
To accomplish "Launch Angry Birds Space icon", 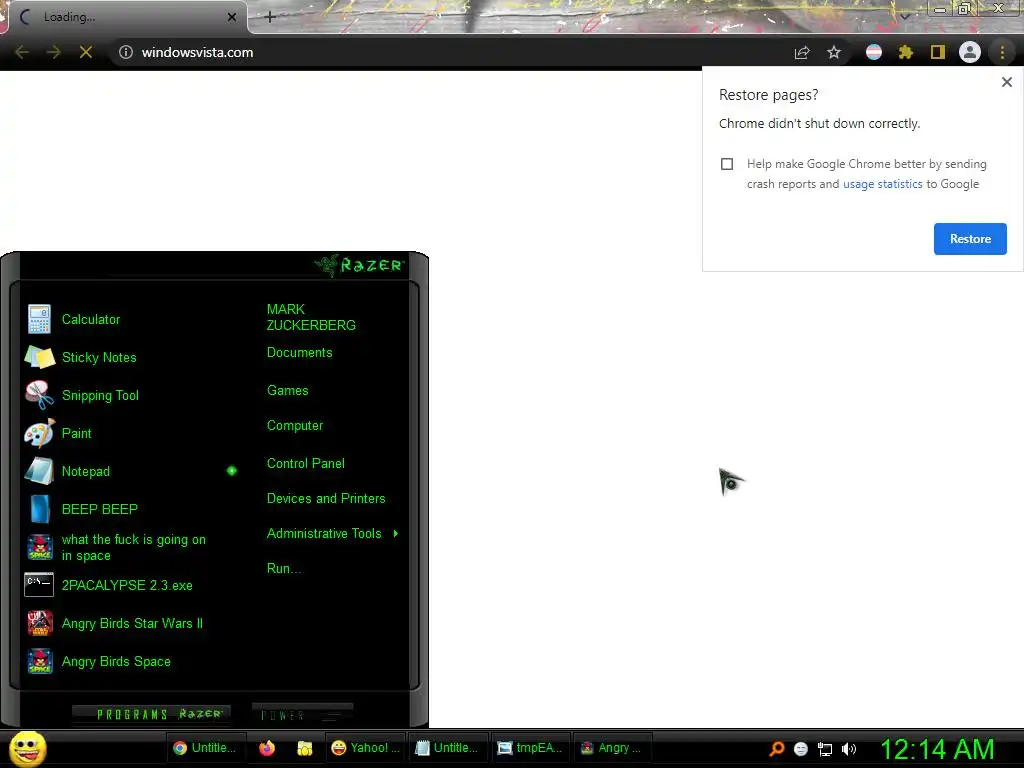I will pos(39,661).
